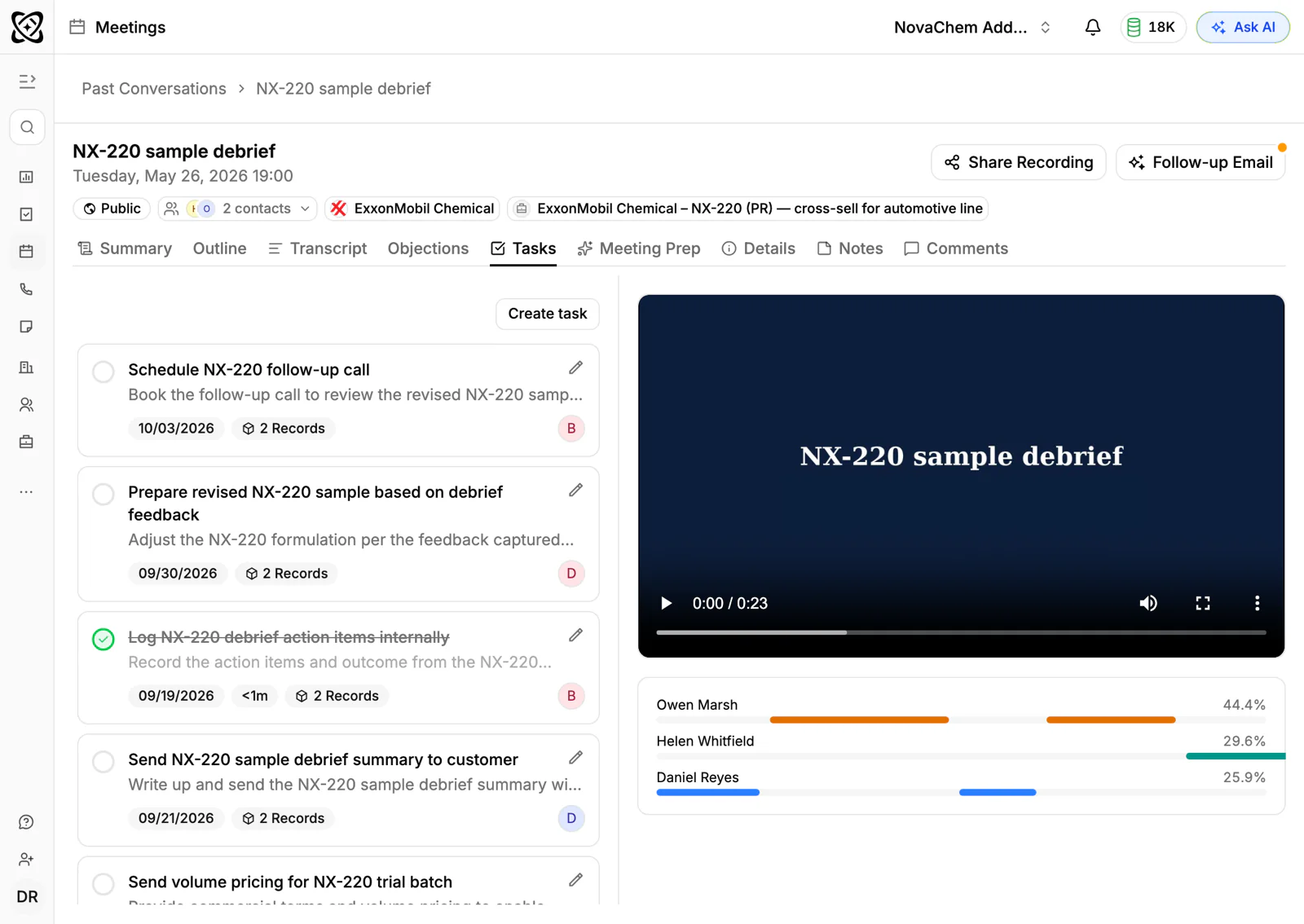
Task: Open Ask AI assistant
Action: tap(1243, 27)
